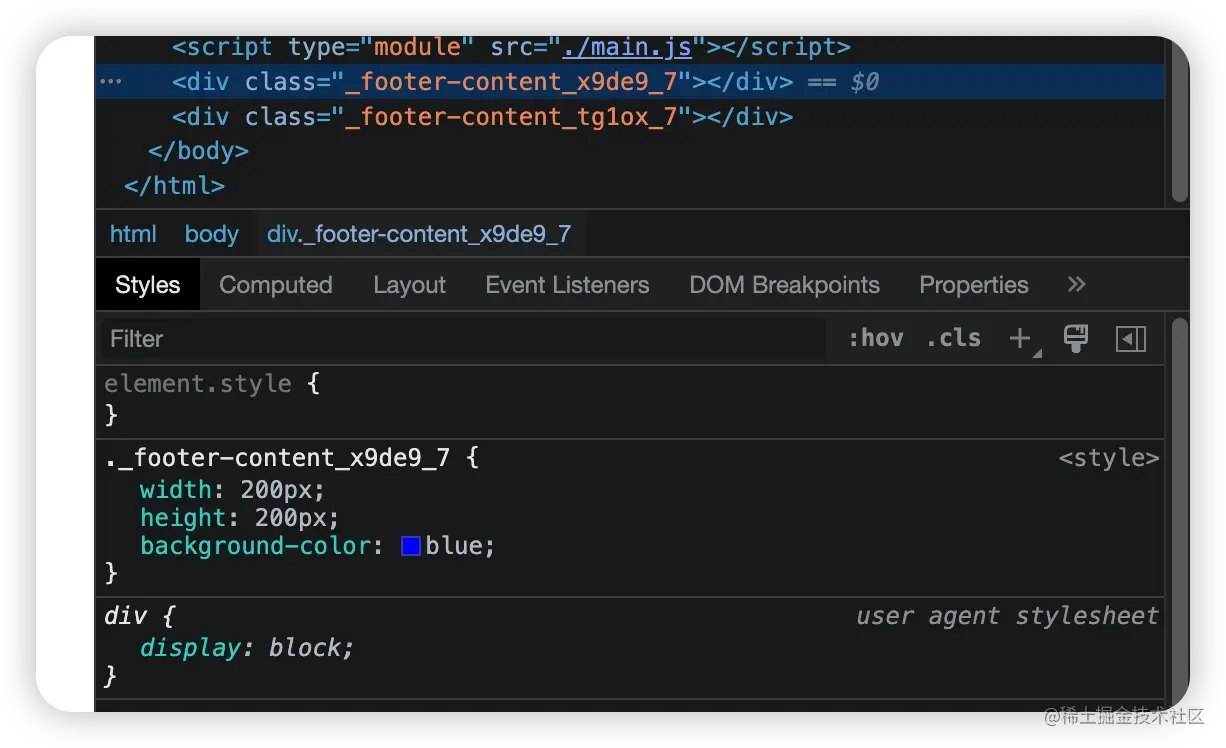Add a new style rule with plus icon
Image resolution: width=1226 pixels, height=748 pixels.
click(1020, 339)
